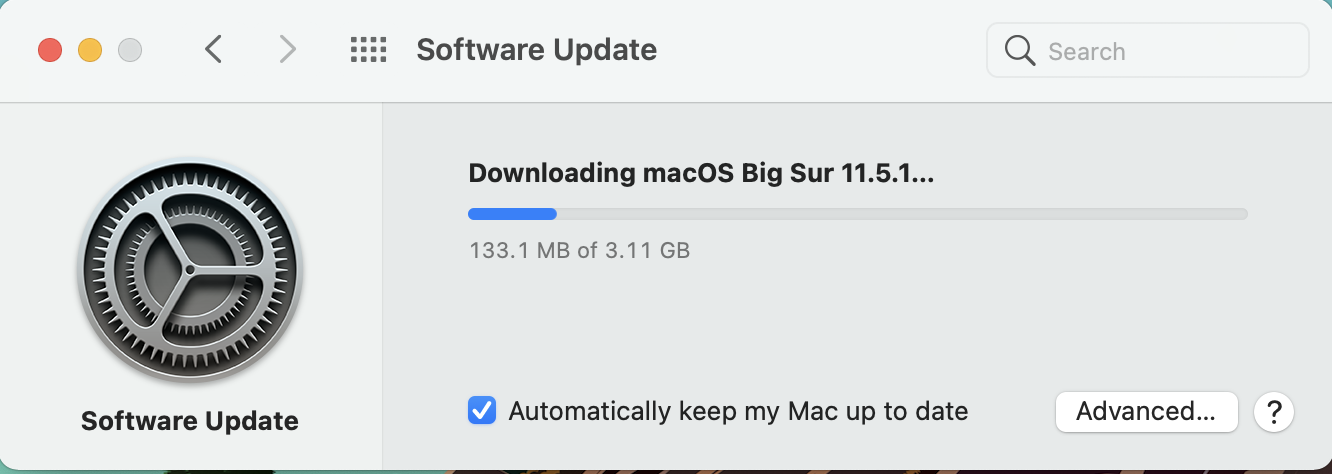Image resolution: width=1332 pixels, height=474 pixels.
Task: Click the Software Update window title
Action: [x=536, y=50]
